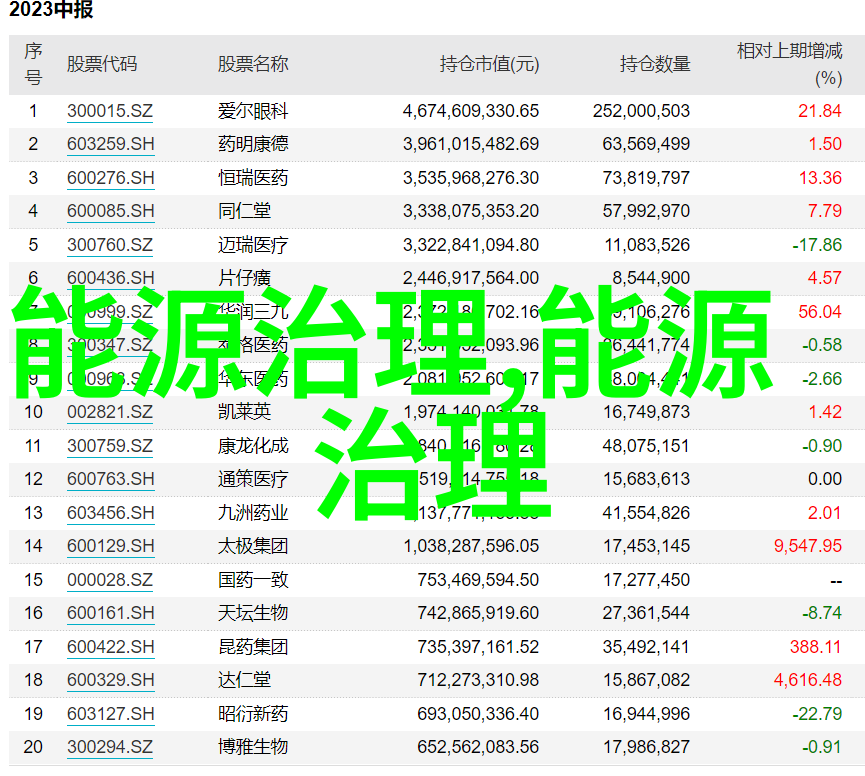Open stock code link 603127.SH
865x776 pixels.
[110, 714]
